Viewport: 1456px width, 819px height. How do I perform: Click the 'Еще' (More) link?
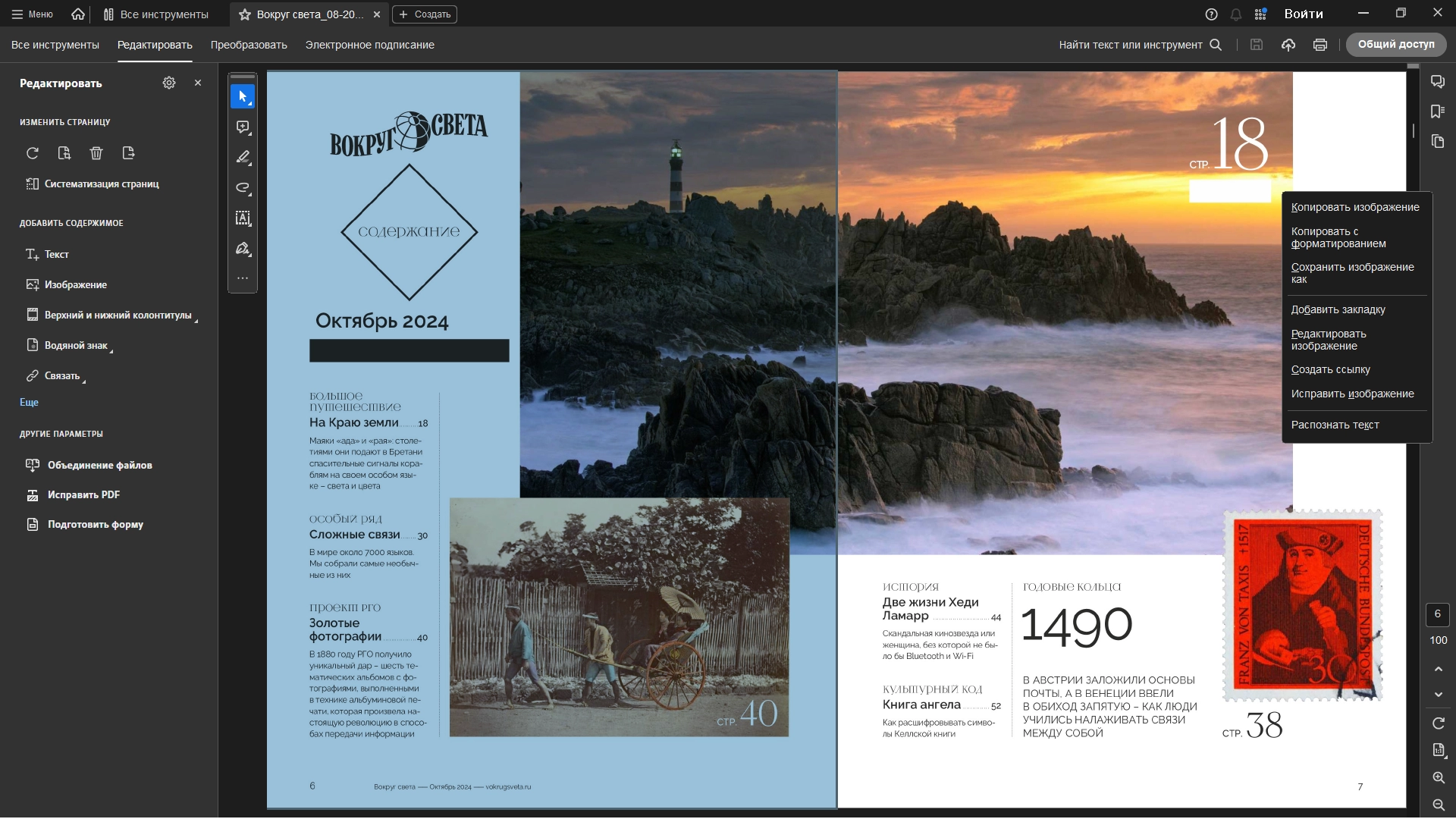tap(29, 403)
